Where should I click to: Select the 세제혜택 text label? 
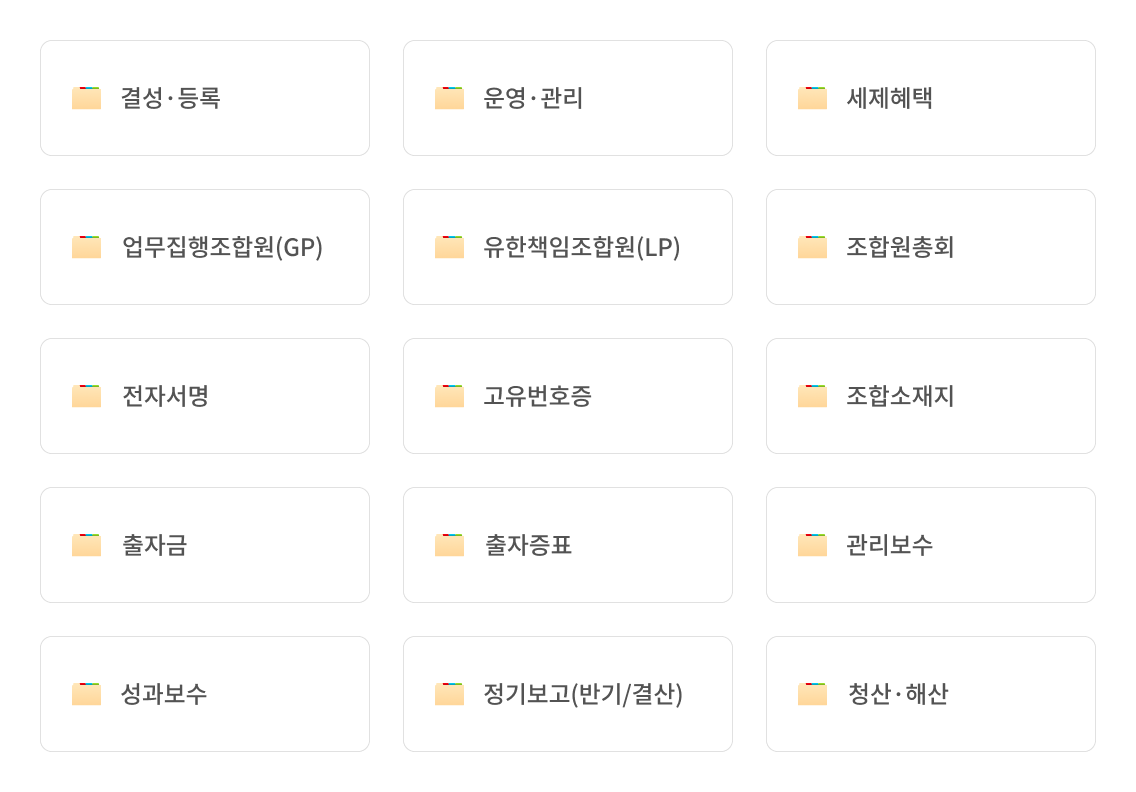[x=889, y=98]
